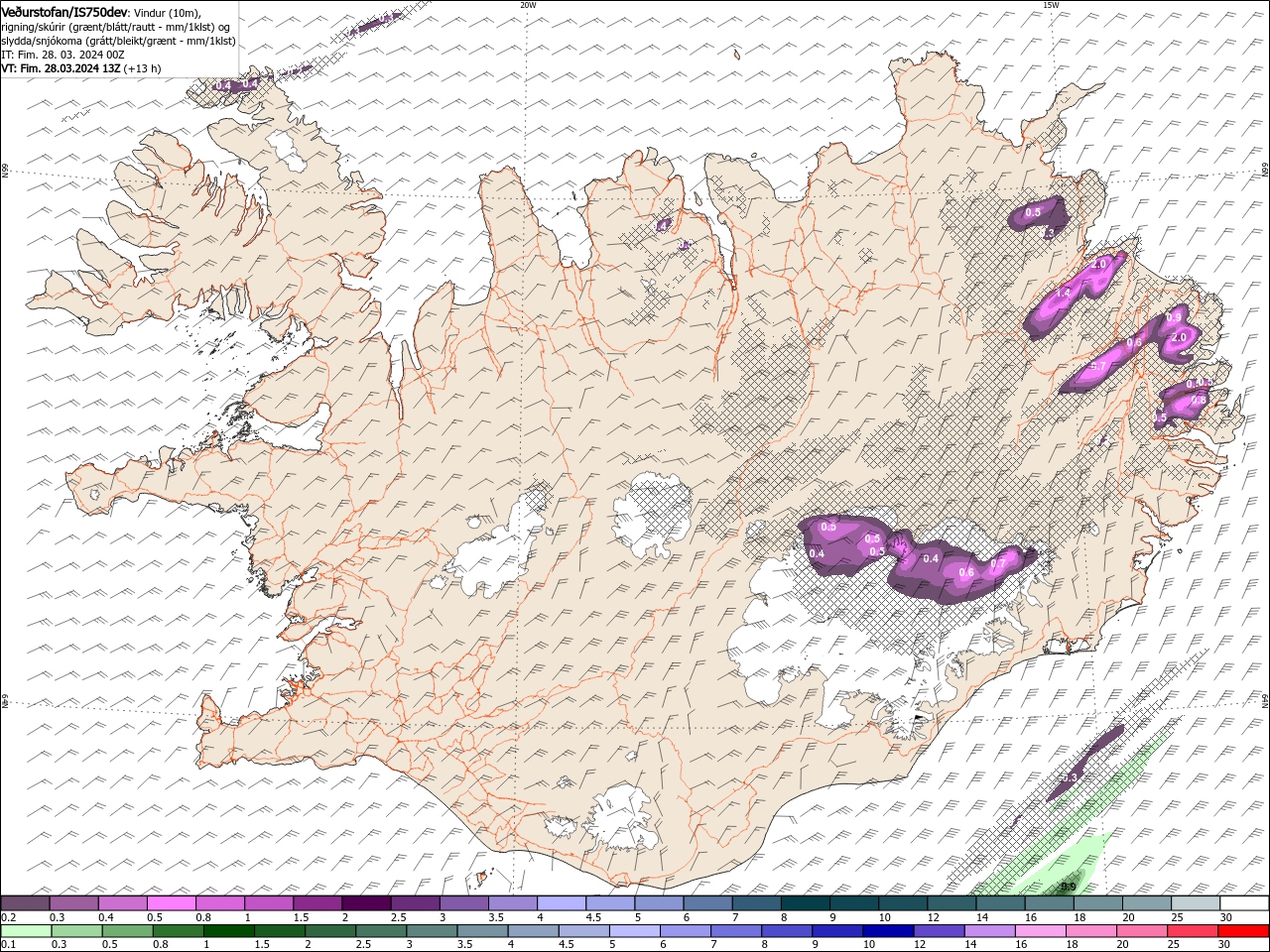The height and width of the screenshot is (952, 1270).
Task: Click the '0.9' value in green rain area offshore
Action: click(x=1069, y=887)
